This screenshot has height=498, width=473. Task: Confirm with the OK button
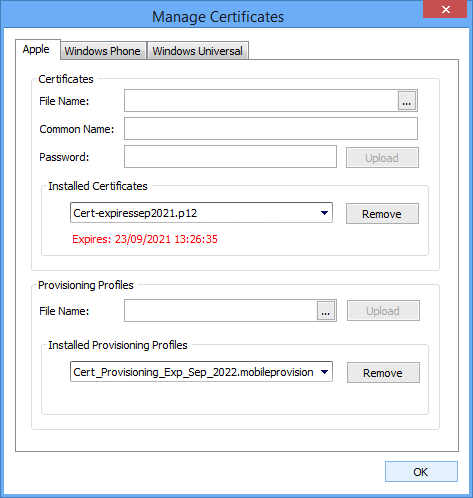click(x=421, y=472)
